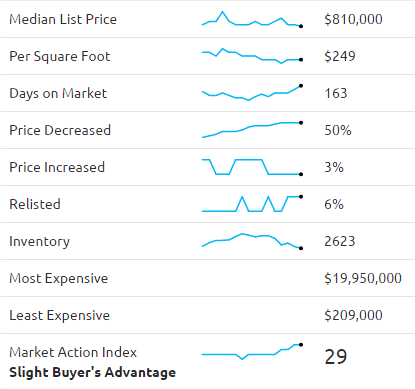415x389 pixels.
Task: Open the Days on Market trend chart
Action: click(252, 93)
